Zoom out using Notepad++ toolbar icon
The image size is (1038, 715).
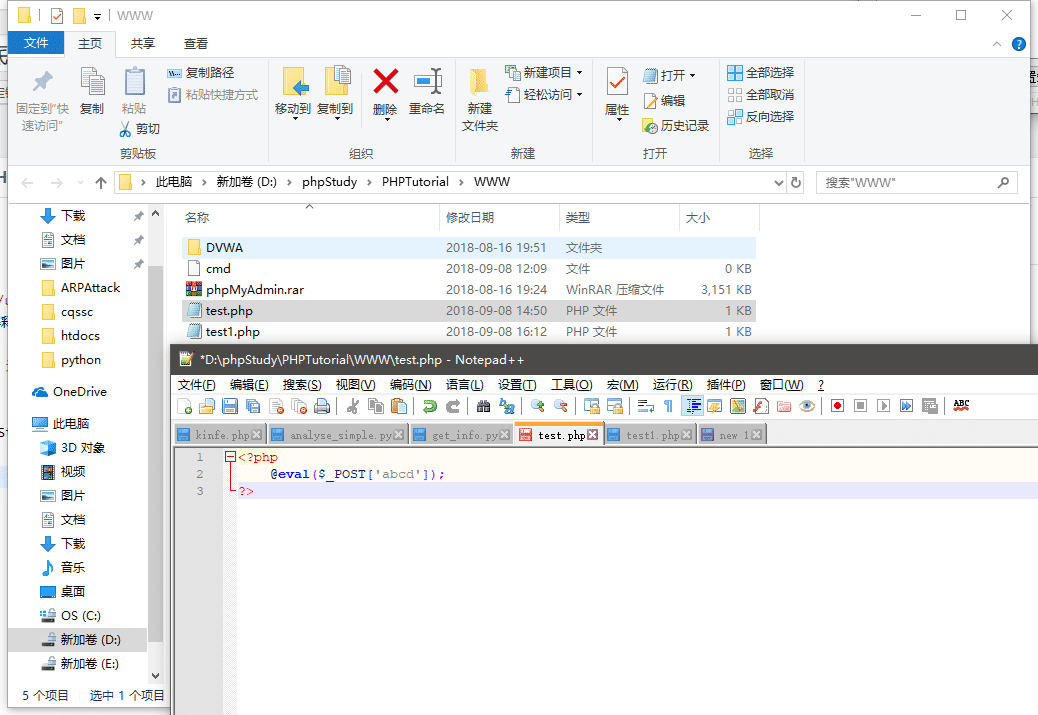(561, 406)
